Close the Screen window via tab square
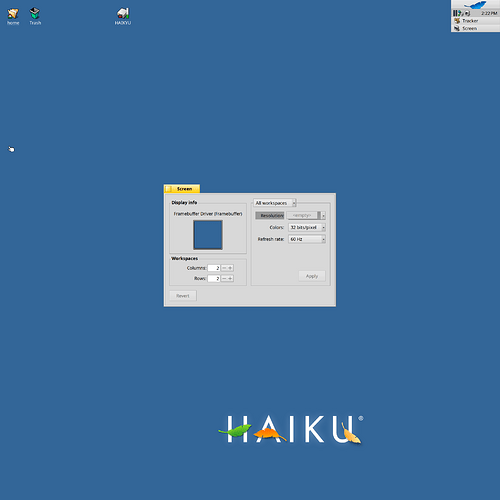This screenshot has width=500, height=500. click(x=169, y=189)
